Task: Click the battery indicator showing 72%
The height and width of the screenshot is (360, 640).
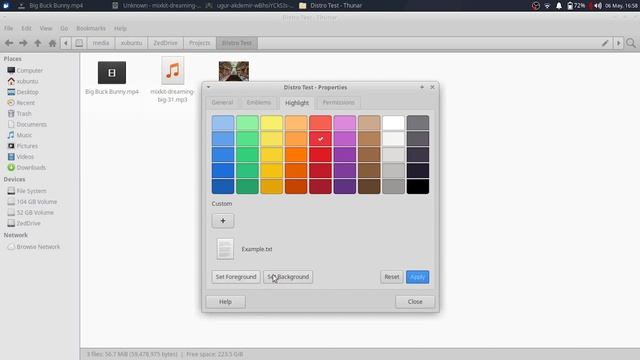Action: coord(576,6)
